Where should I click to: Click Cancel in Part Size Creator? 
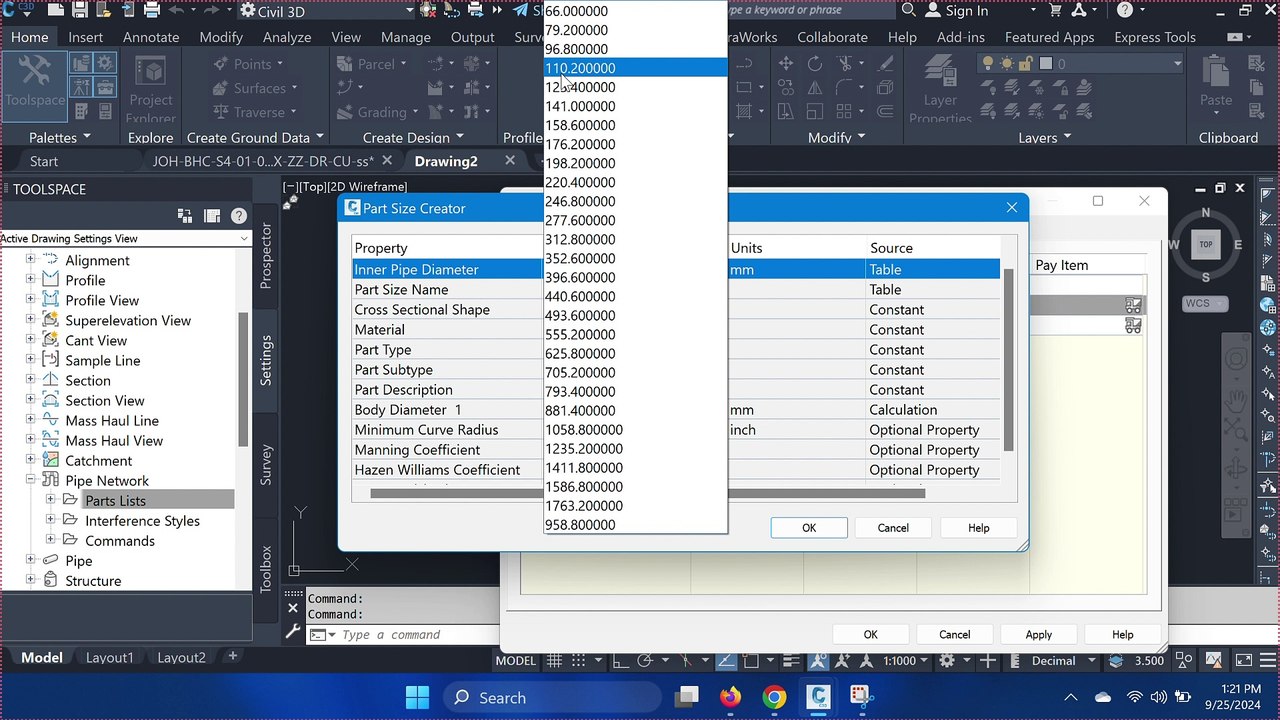click(x=893, y=528)
